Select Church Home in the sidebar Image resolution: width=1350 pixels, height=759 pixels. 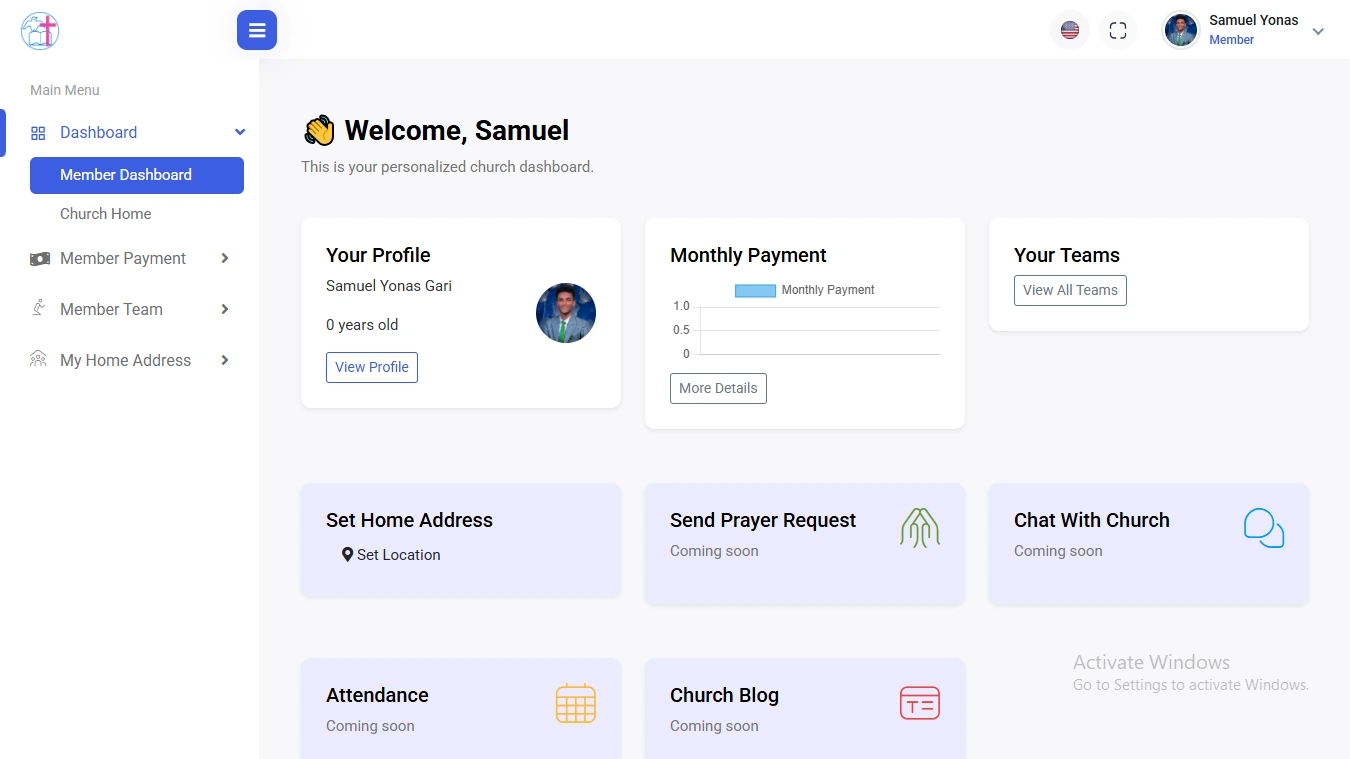pos(106,213)
